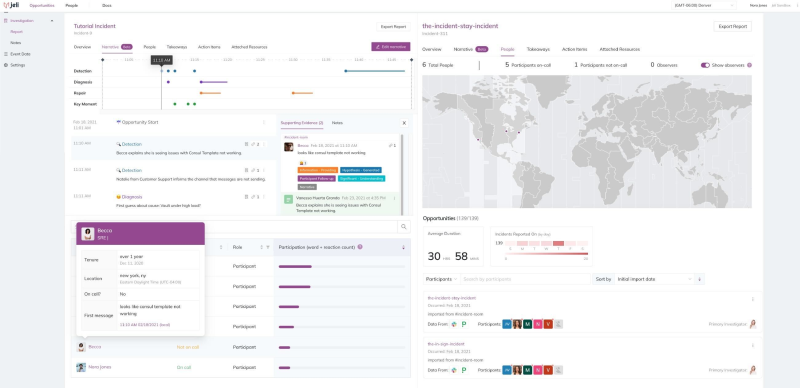Open options menu on the-in-sign-incident card
800x388 pixels.
pos(753,346)
